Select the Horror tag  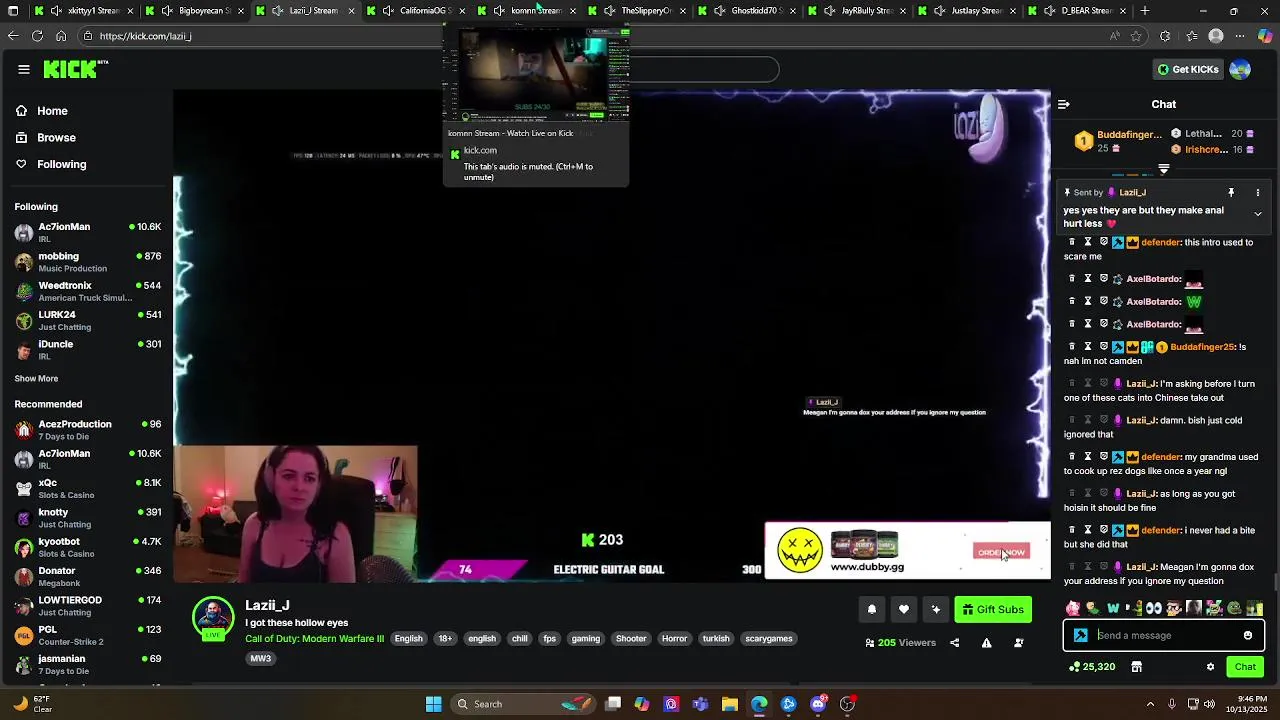click(x=675, y=639)
